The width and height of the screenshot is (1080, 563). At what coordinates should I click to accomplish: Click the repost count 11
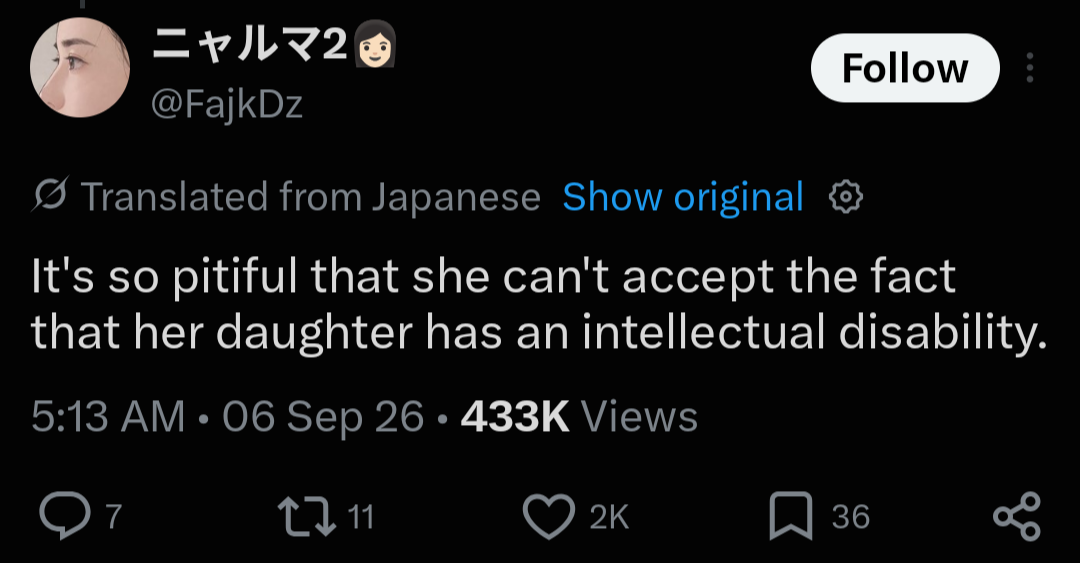click(360, 516)
